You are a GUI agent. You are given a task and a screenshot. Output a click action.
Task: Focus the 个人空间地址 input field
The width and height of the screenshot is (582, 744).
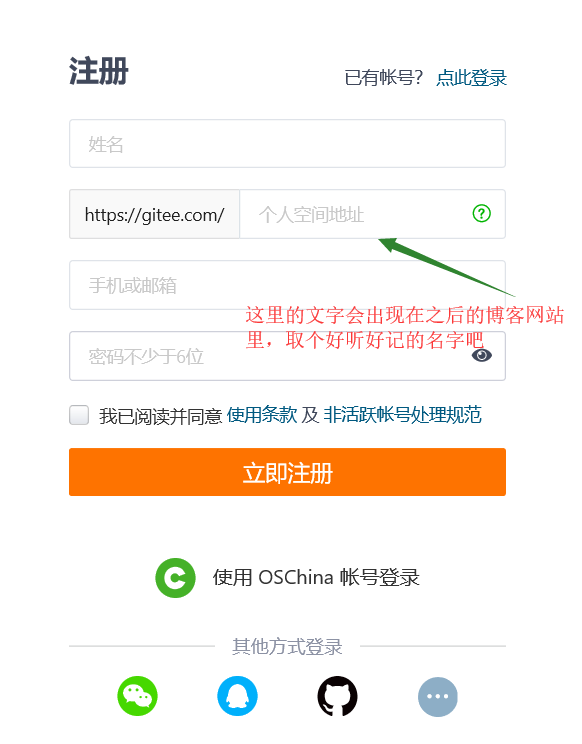[x=372, y=214]
